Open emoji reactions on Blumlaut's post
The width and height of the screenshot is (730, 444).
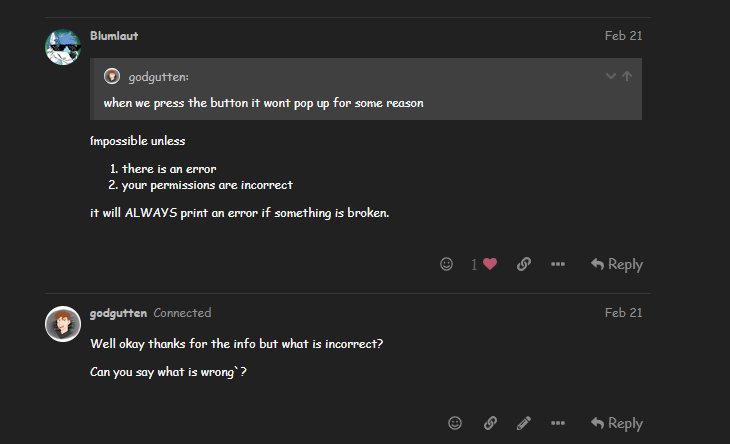[x=446, y=264]
